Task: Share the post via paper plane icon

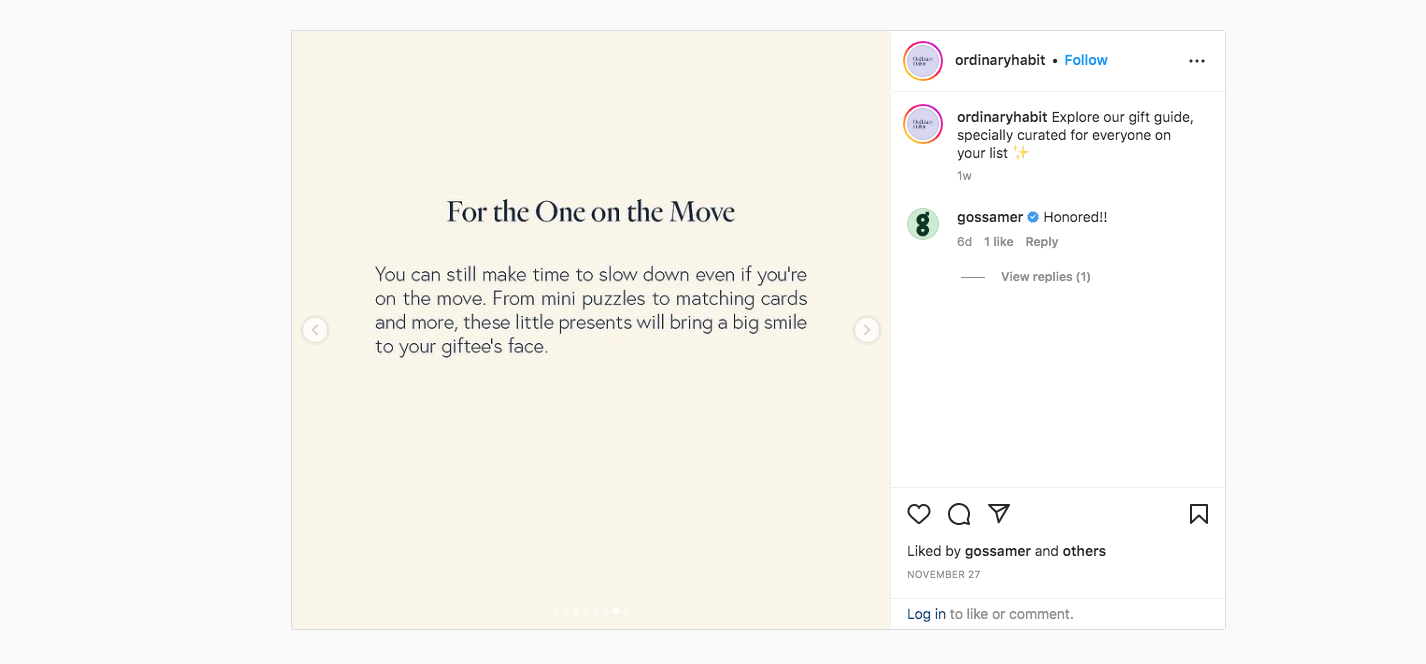Action: pos(999,513)
